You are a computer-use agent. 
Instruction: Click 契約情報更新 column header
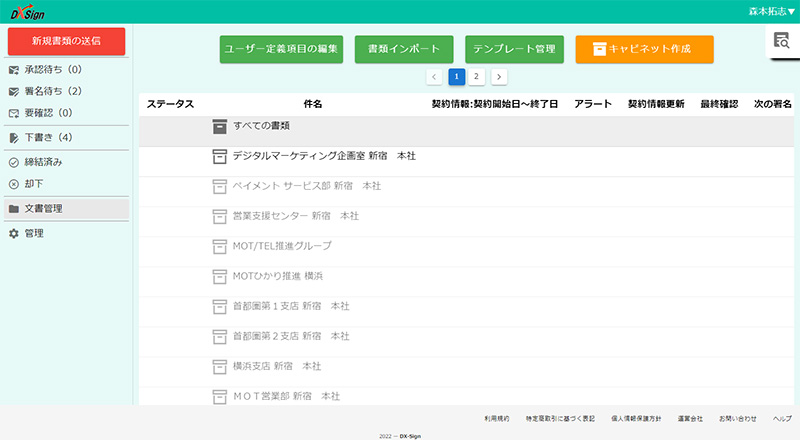click(x=656, y=104)
